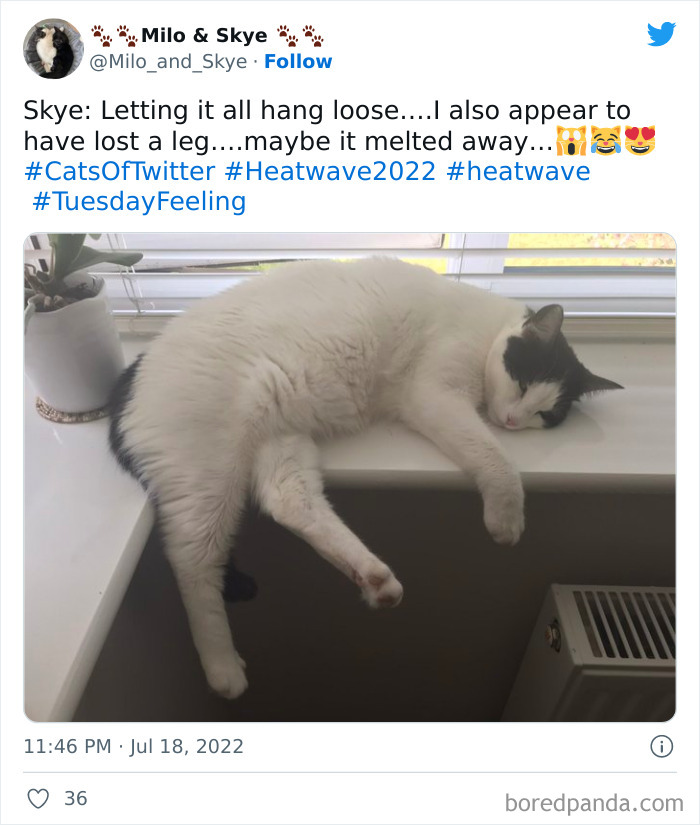Image resolution: width=700 pixels, height=825 pixels.
Task: Open the #TuesdayFeeling hashtag
Action: coord(139,202)
